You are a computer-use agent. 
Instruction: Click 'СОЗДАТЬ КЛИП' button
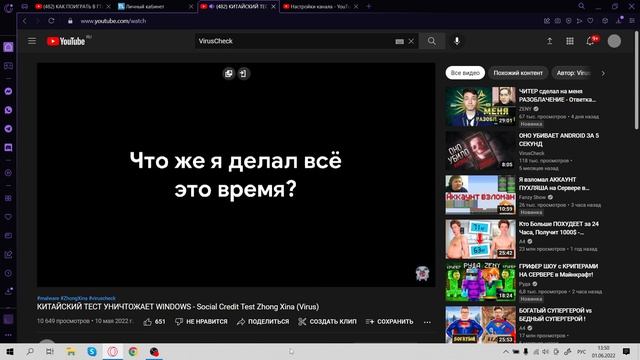(327, 322)
